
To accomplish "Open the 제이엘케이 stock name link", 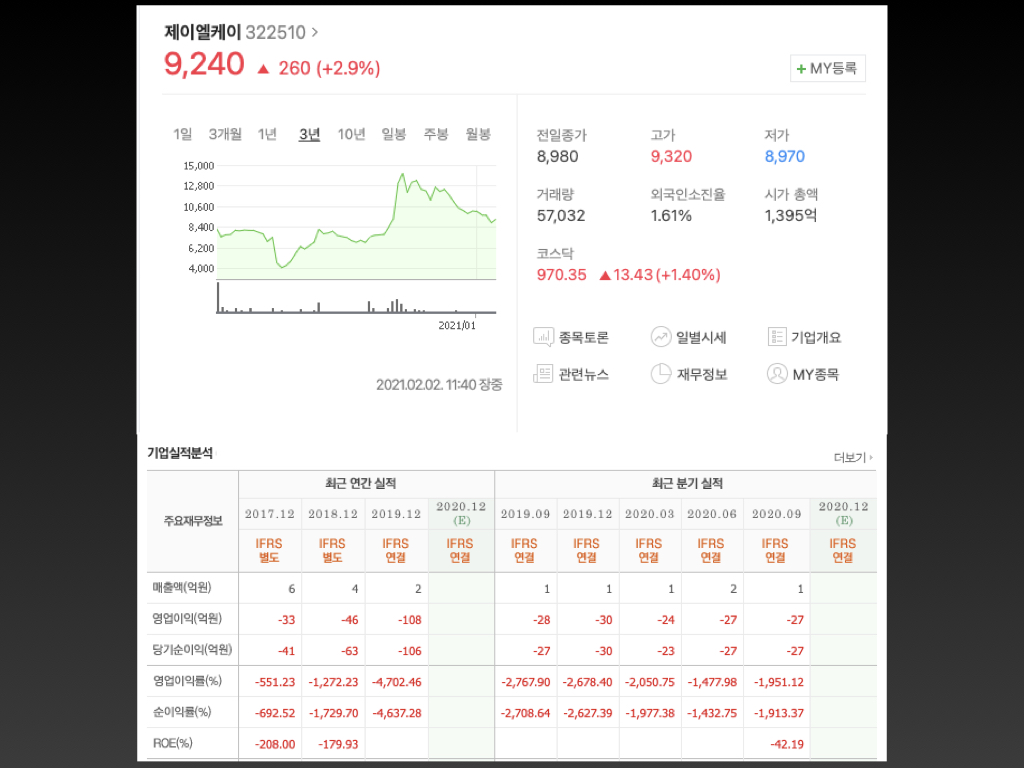I will coord(202,32).
